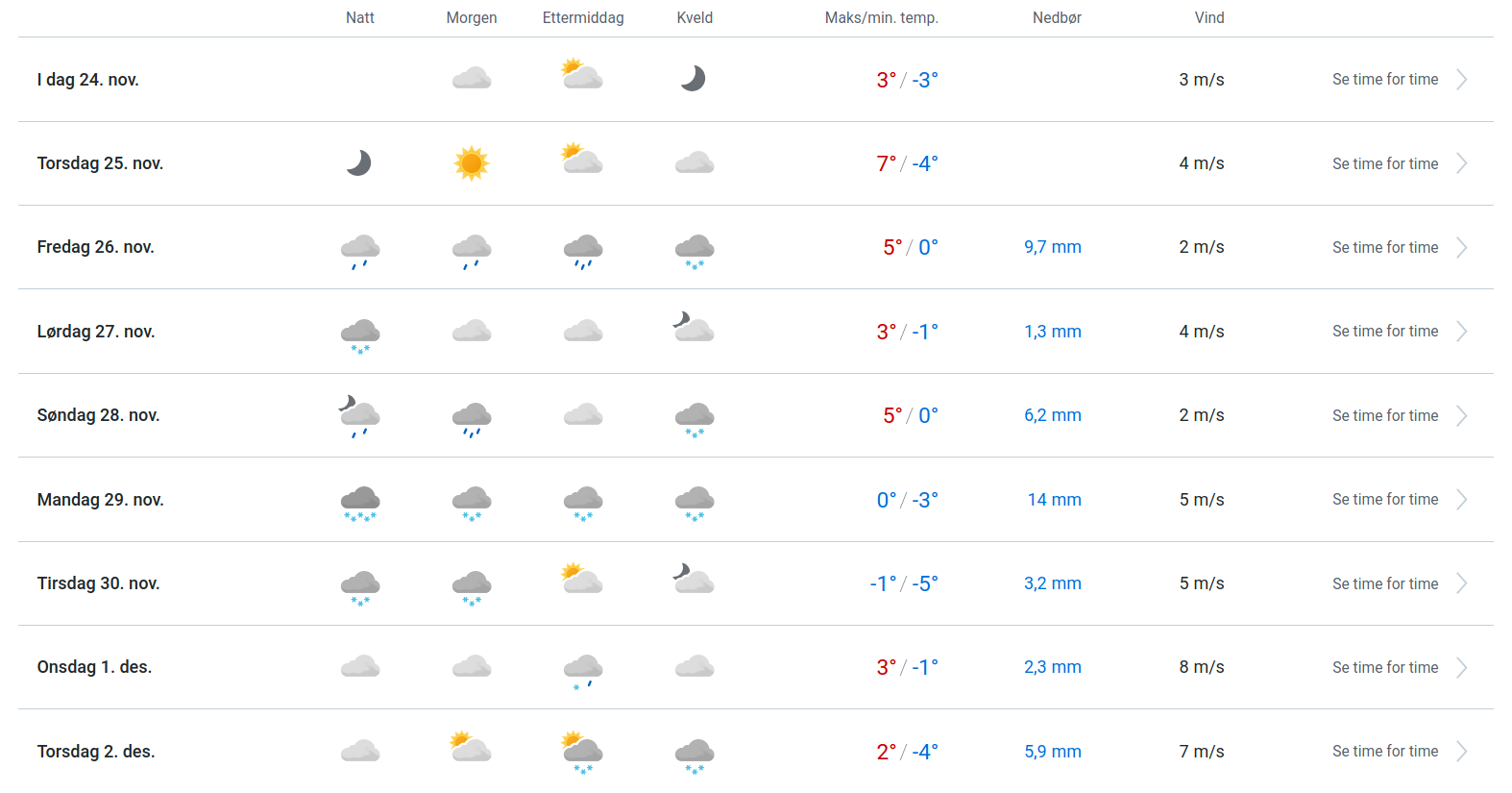Click the 14 mm precipitation value for Mandag
Screen dimensions: 1512x793
(x=1054, y=500)
